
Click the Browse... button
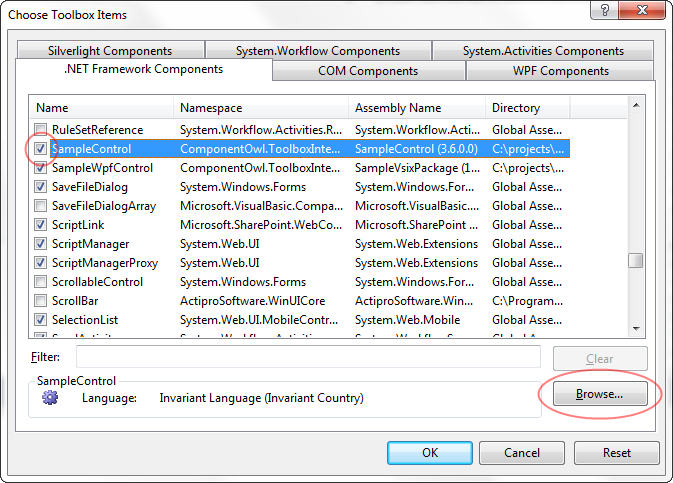point(599,394)
